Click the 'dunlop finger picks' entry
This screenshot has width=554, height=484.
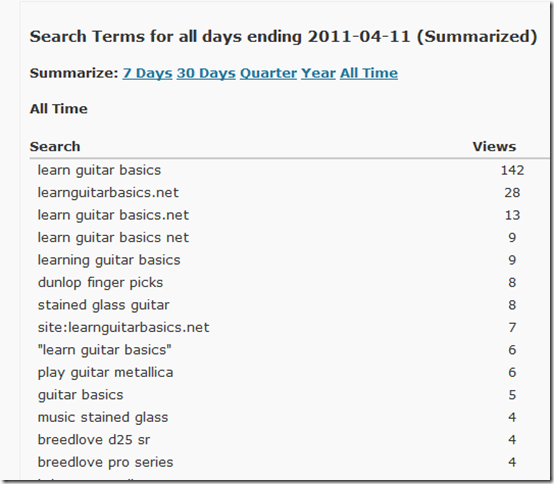tap(100, 283)
